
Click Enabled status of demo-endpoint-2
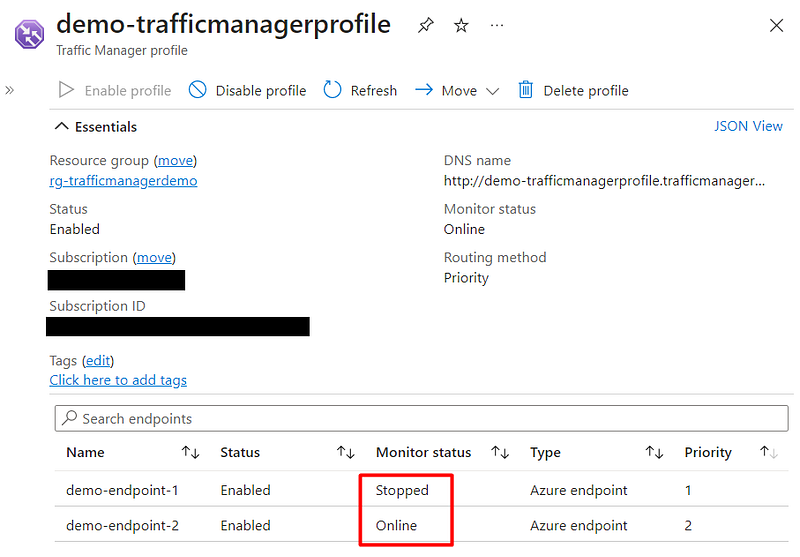pos(245,525)
